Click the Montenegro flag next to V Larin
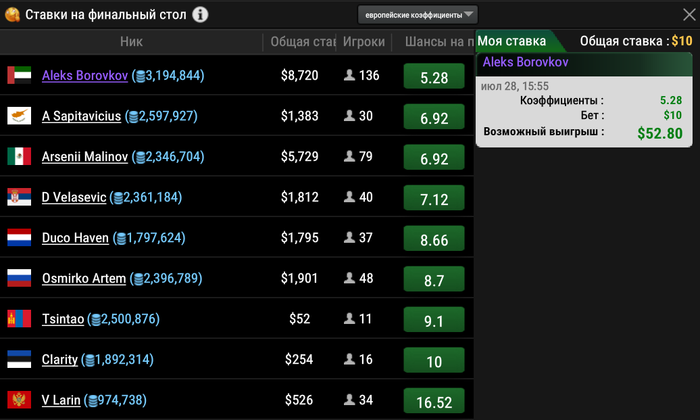 click(19, 400)
